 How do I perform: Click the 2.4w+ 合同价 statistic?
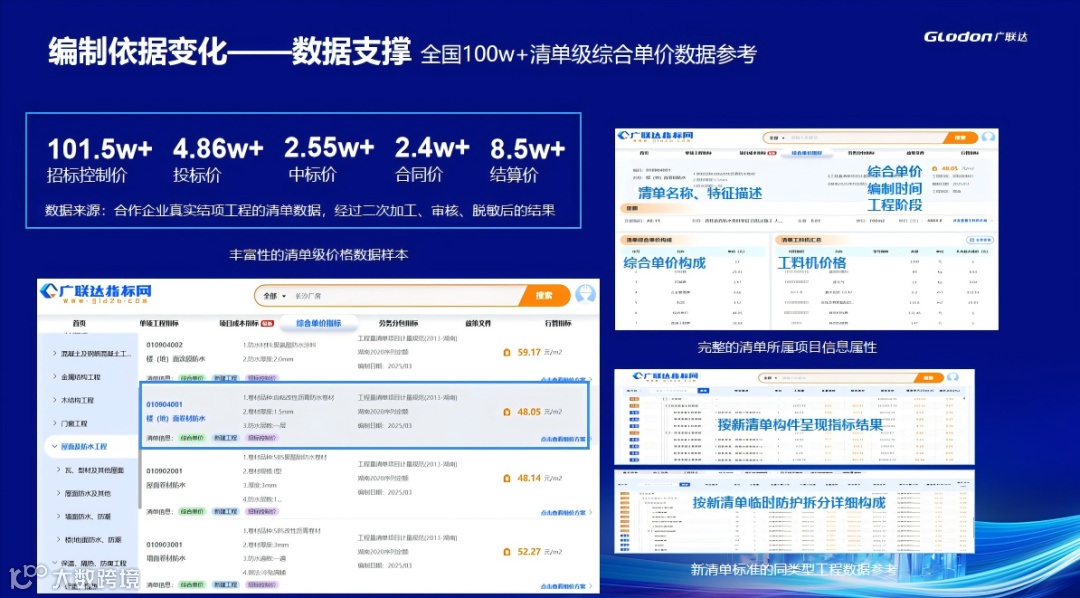[x=433, y=161]
